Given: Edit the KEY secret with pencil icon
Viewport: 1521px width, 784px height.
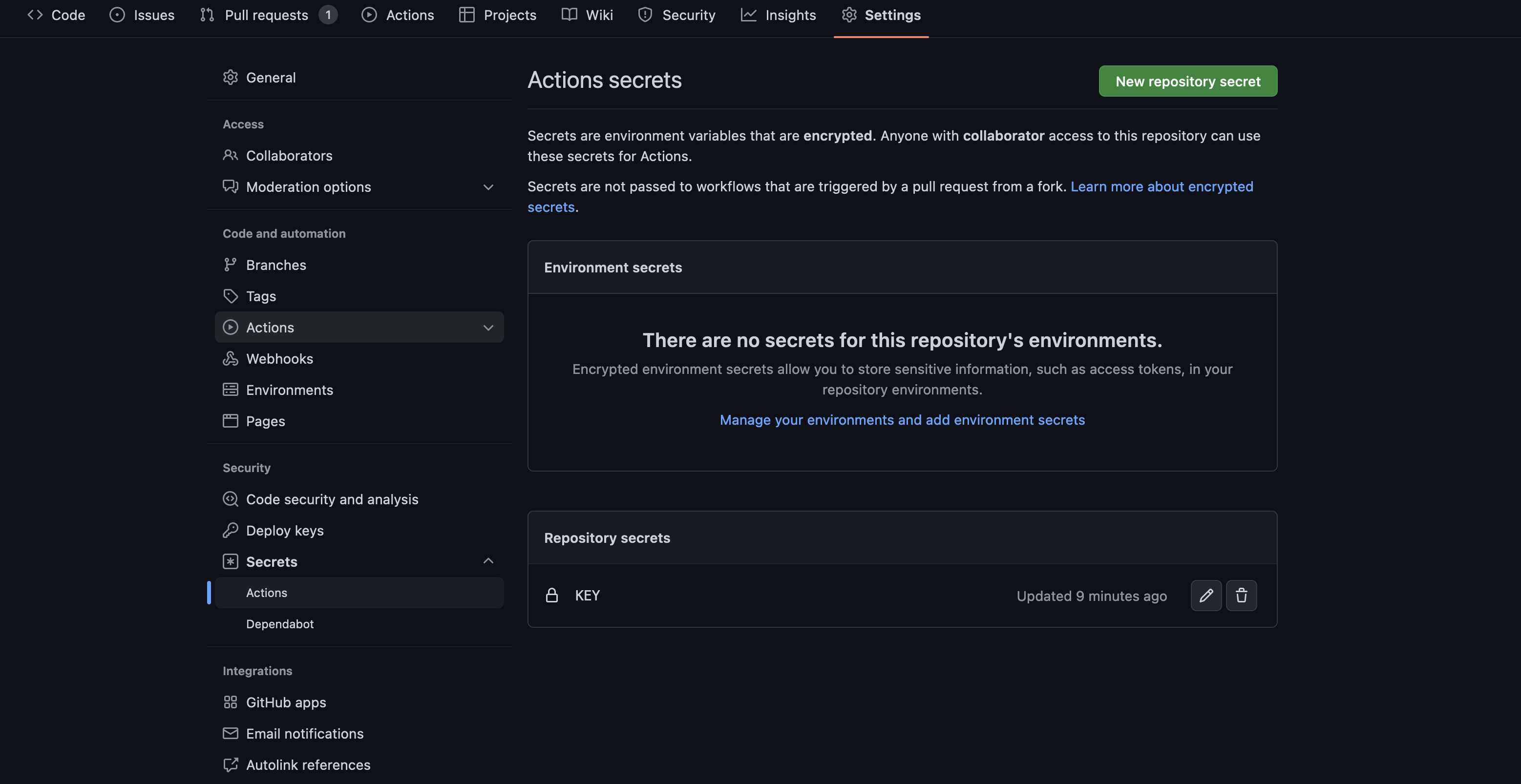Looking at the screenshot, I should [1205, 595].
